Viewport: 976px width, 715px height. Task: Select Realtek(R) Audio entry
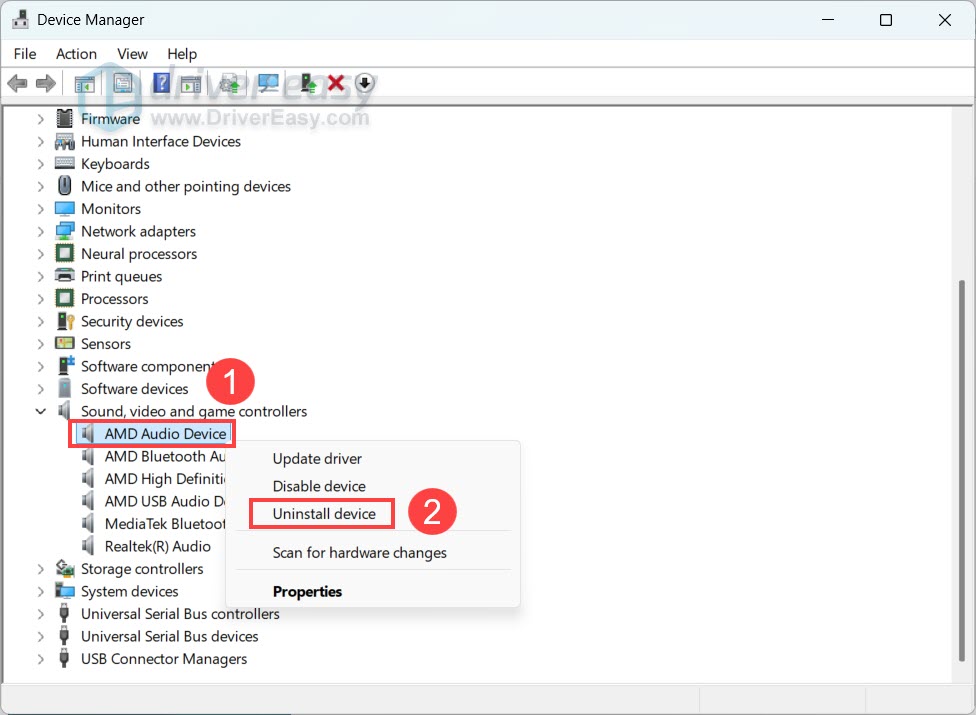157,546
